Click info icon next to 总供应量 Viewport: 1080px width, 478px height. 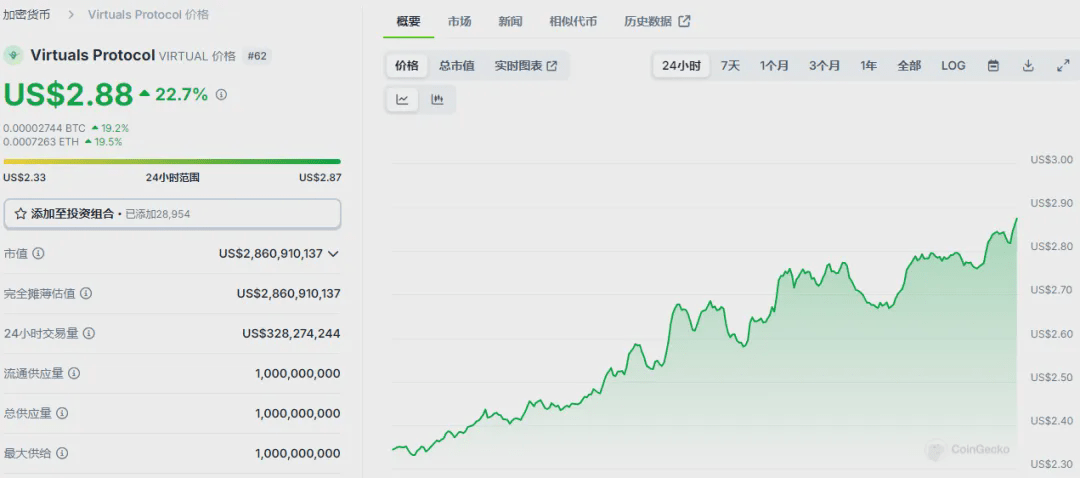(62, 413)
